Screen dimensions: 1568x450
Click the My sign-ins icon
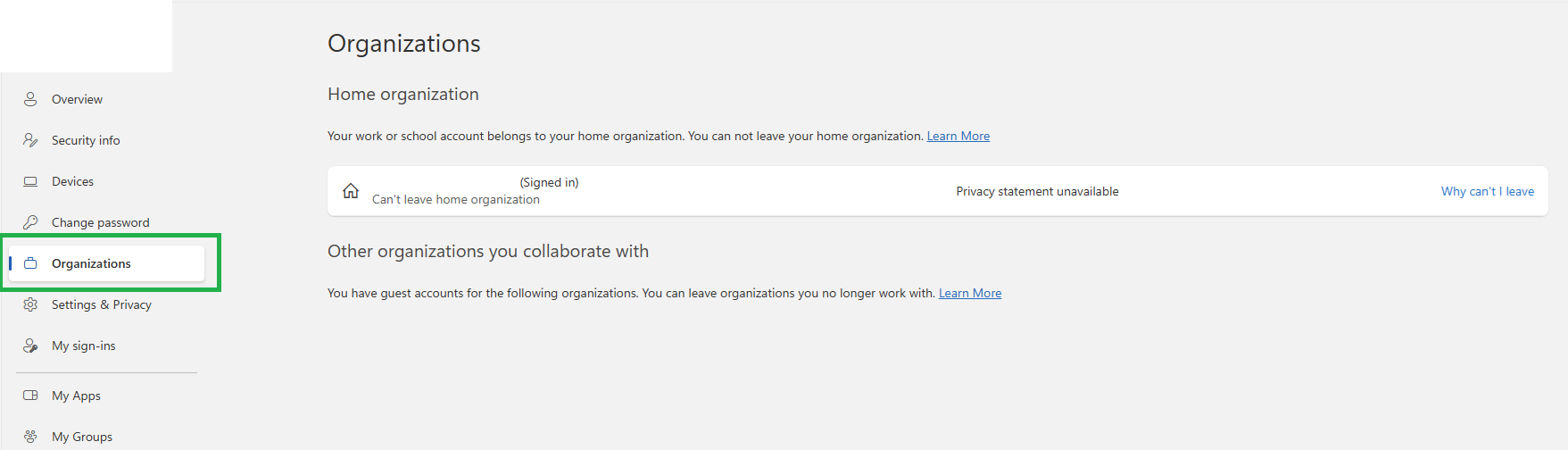[30, 346]
